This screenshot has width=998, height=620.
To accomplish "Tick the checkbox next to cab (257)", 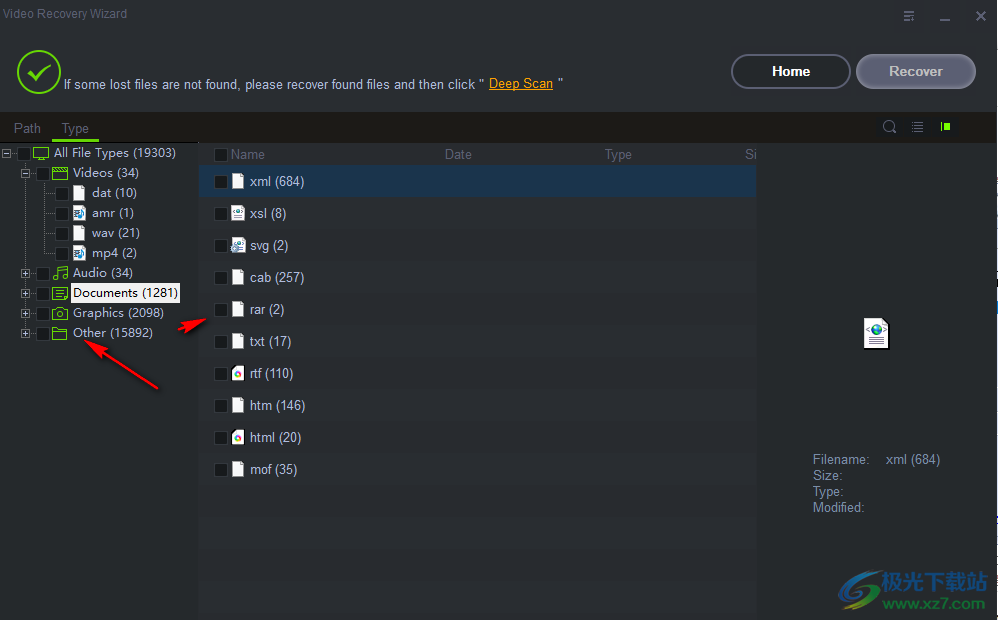I will coord(221,278).
